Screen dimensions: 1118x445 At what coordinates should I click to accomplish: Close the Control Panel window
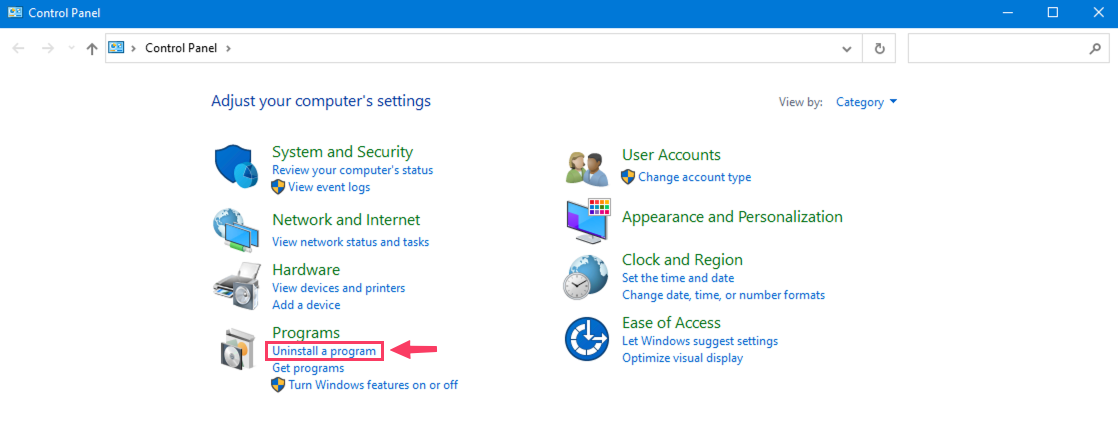pyautogui.click(x=1097, y=12)
